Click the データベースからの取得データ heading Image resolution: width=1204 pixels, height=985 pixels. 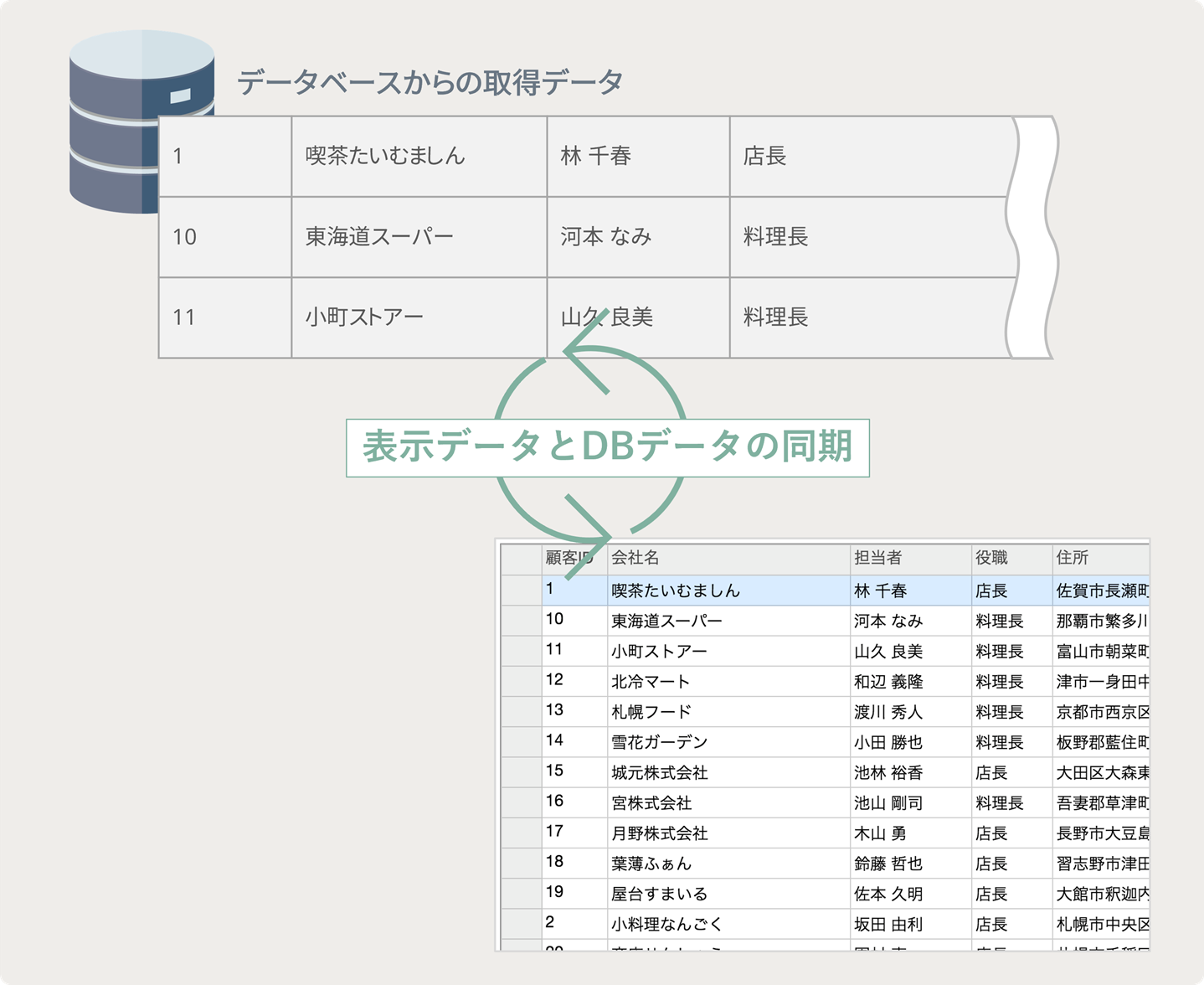430,81
